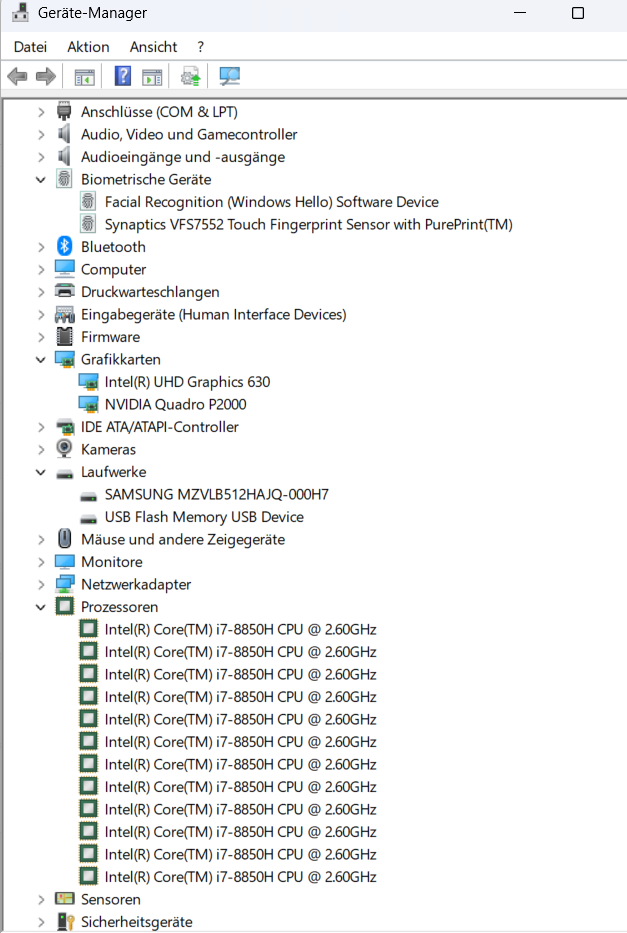Viewport: 627px width, 933px height.
Task: Collapse the Biometrische Geräte node
Action: coord(40,179)
